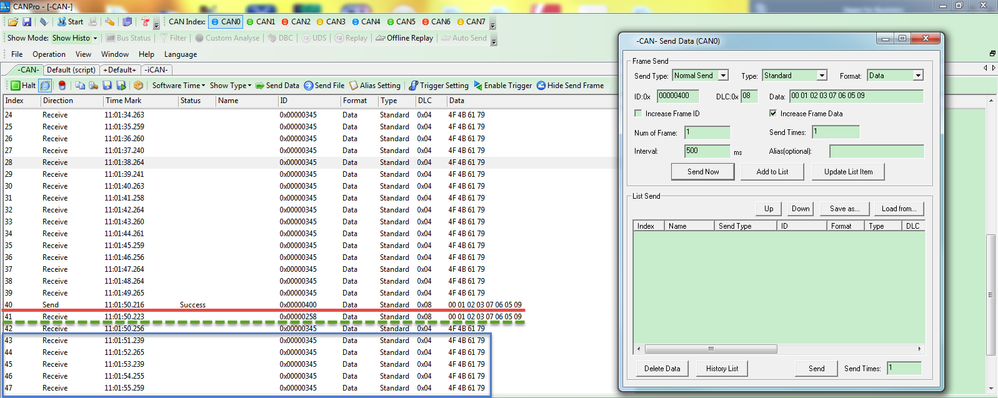Open the Software Time dropdown
Screen dimensions: 998x398
[179, 85]
